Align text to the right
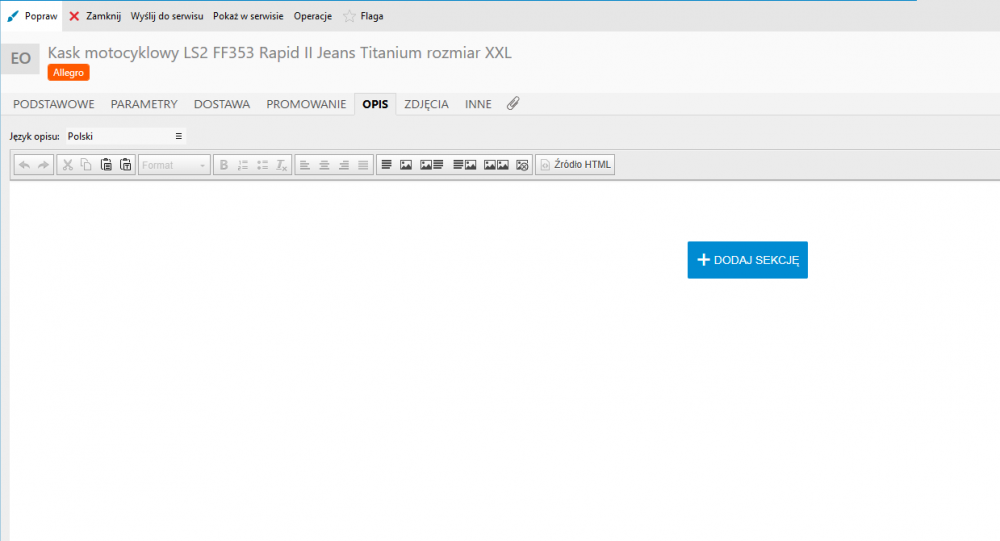 (344, 165)
